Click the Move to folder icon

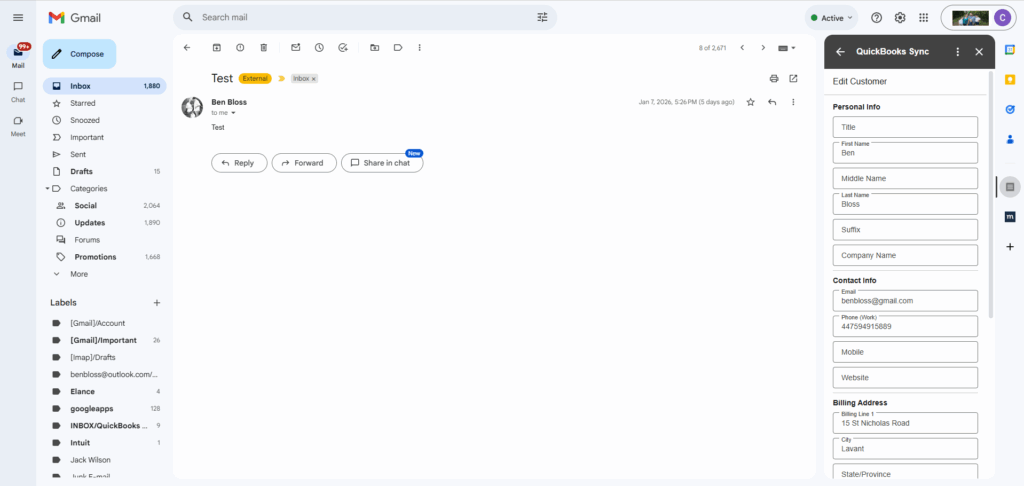click(x=374, y=48)
